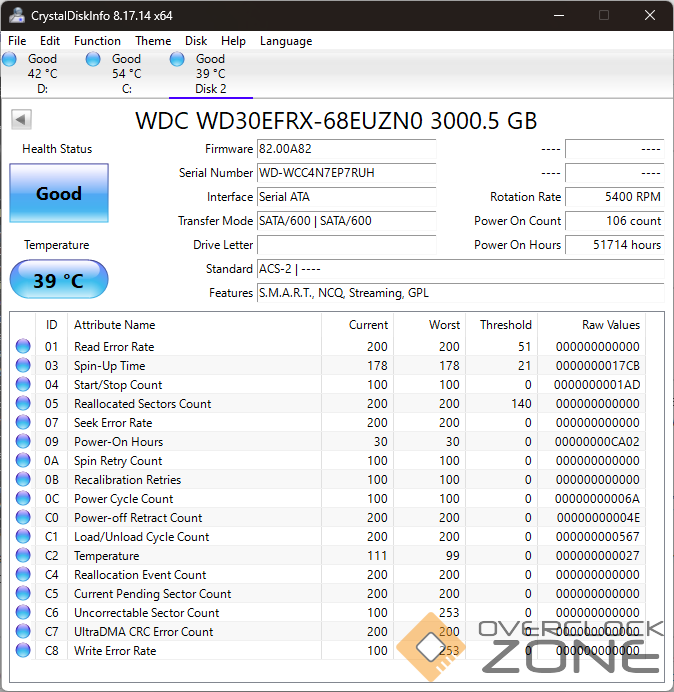
Task: Click the CrystalDiskInfo app icon in title bar
Action: coord(18,15)
